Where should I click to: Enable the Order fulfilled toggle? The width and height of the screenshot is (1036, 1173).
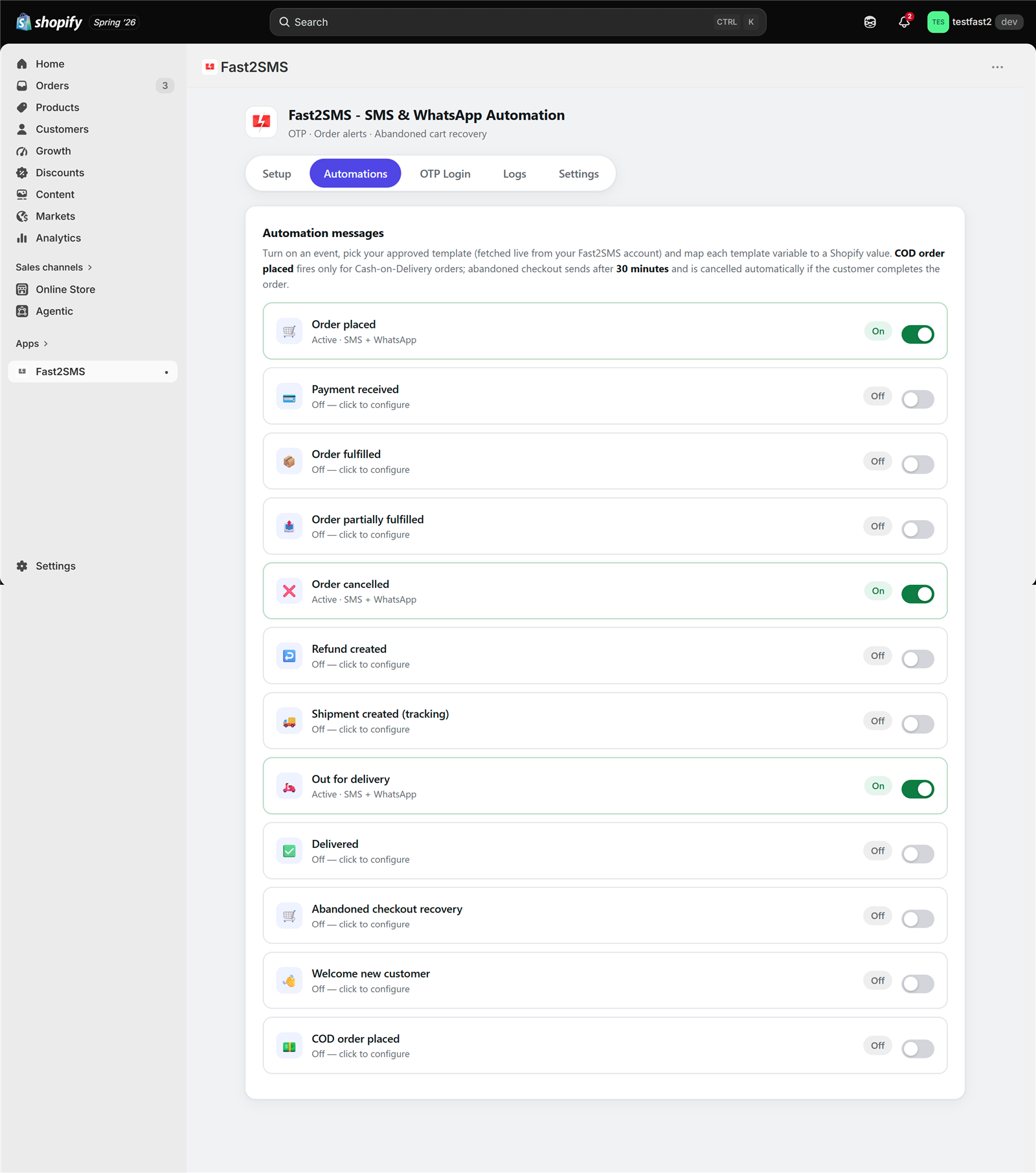click(918, 464)
